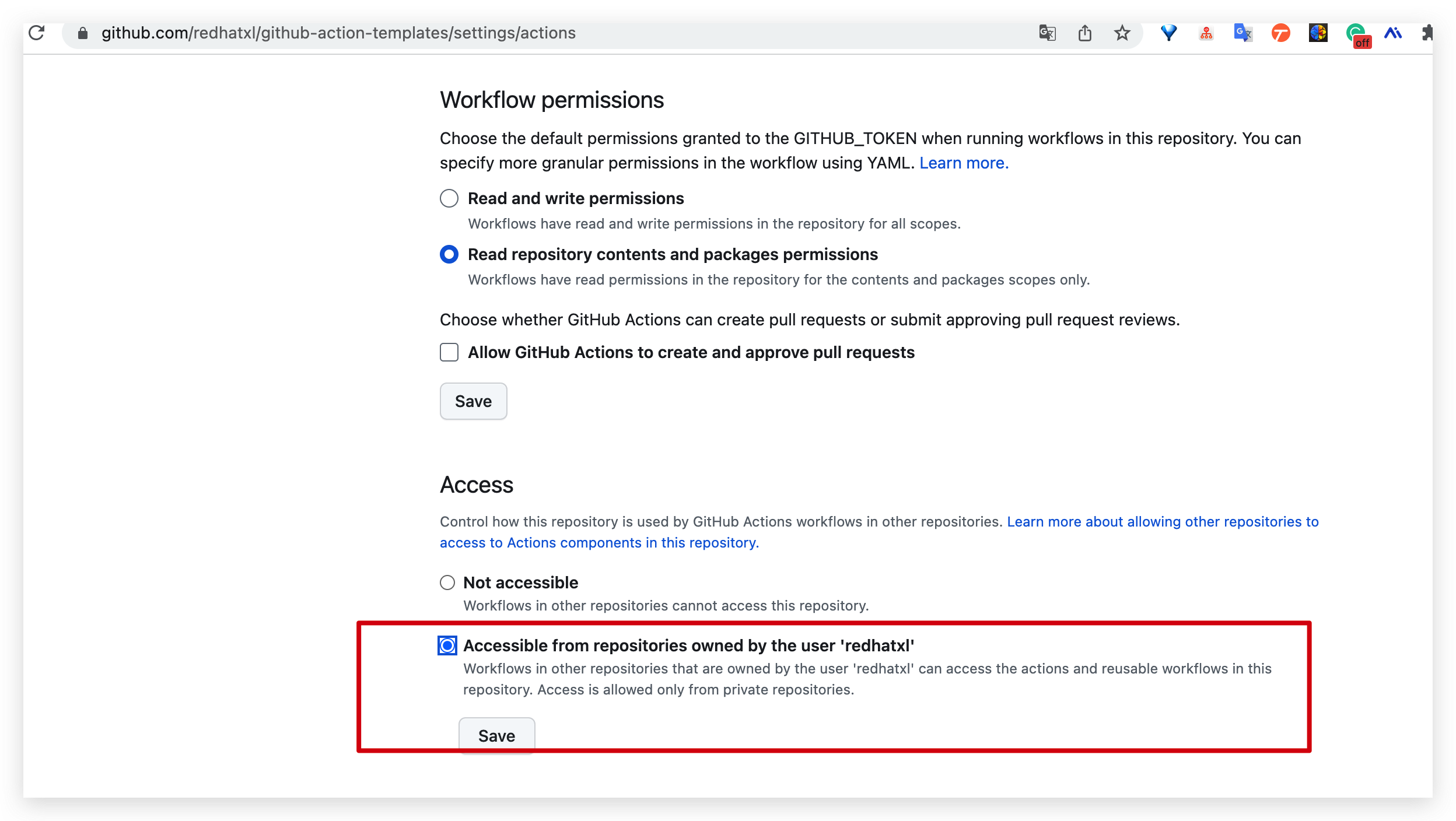This screenshot has height=821, width=1456.
Task: Click the colorful brain extension icon
Action: 1318,33
